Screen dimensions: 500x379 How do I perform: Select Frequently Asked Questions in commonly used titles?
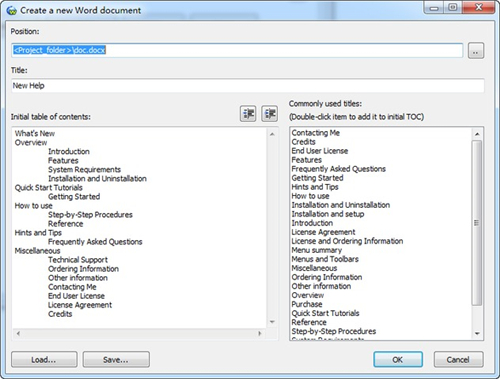[x=339, y=169]
